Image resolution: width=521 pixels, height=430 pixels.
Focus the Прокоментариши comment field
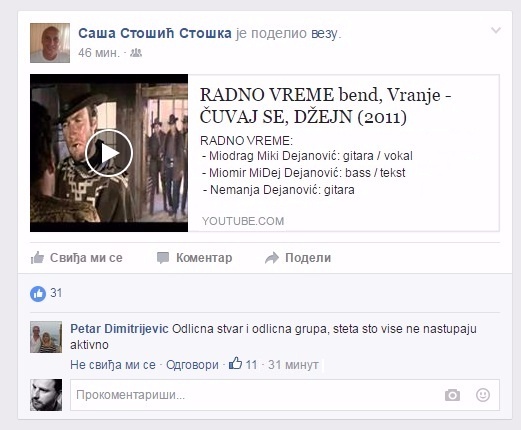(x=285, y=395)
